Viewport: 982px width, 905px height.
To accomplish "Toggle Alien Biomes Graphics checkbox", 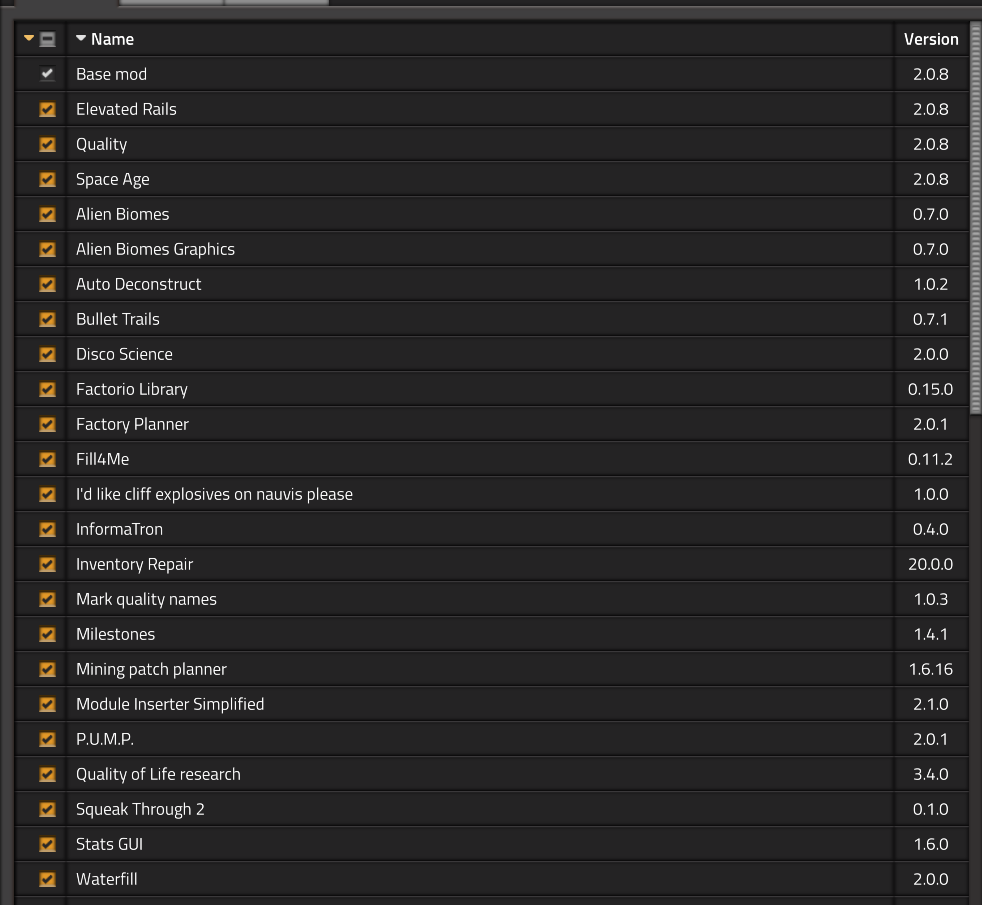I will 48,249.
